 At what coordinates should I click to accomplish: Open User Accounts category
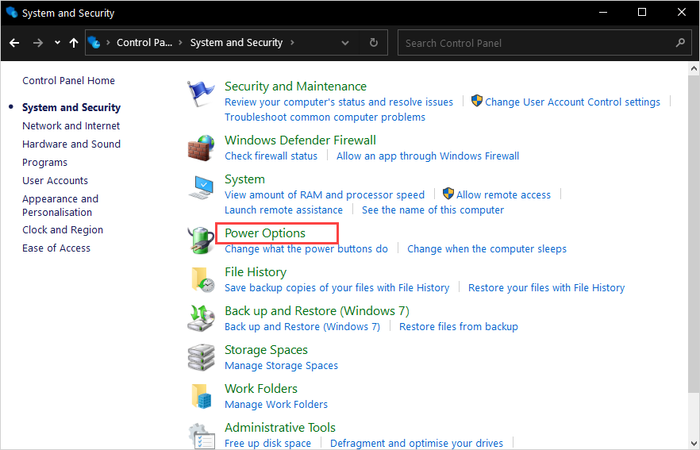[55, 180]
